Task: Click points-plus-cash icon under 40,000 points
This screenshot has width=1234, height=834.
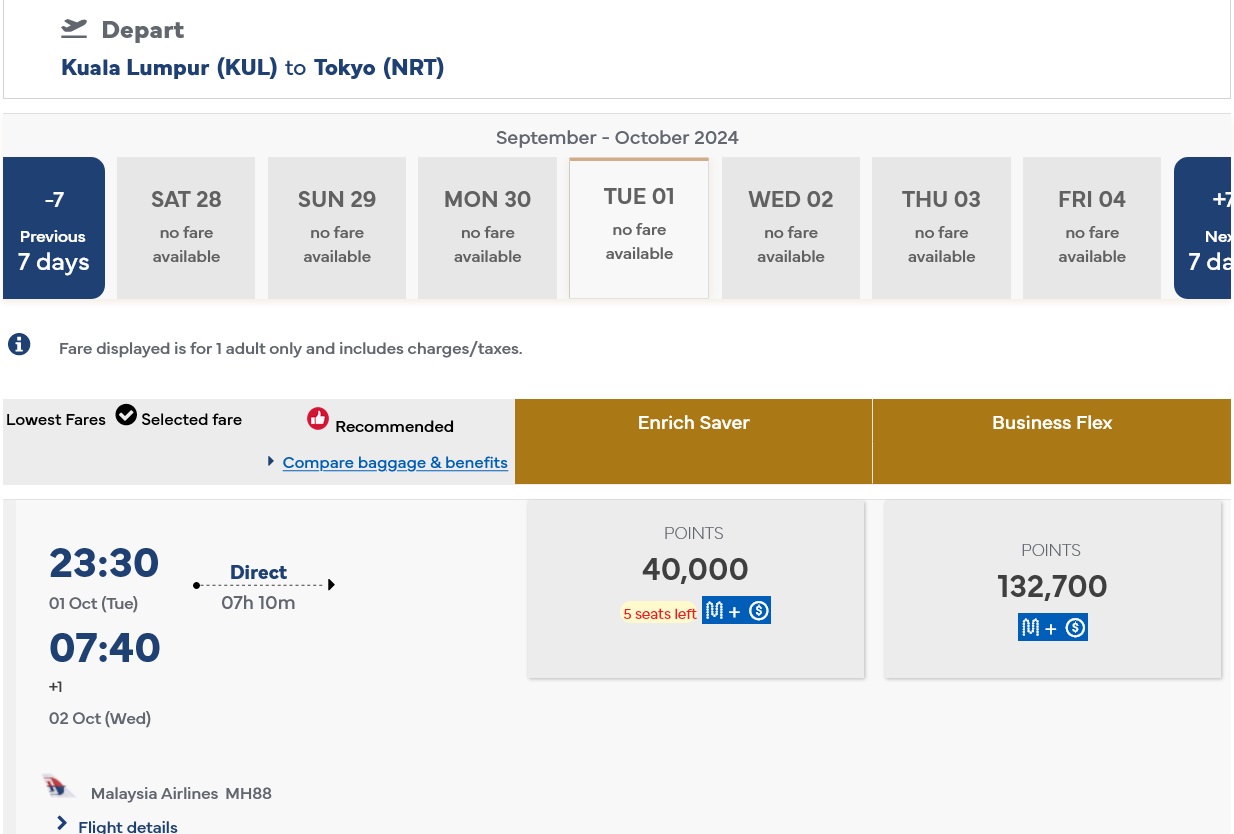Action: pyautogui.click(x=736, y=611)
